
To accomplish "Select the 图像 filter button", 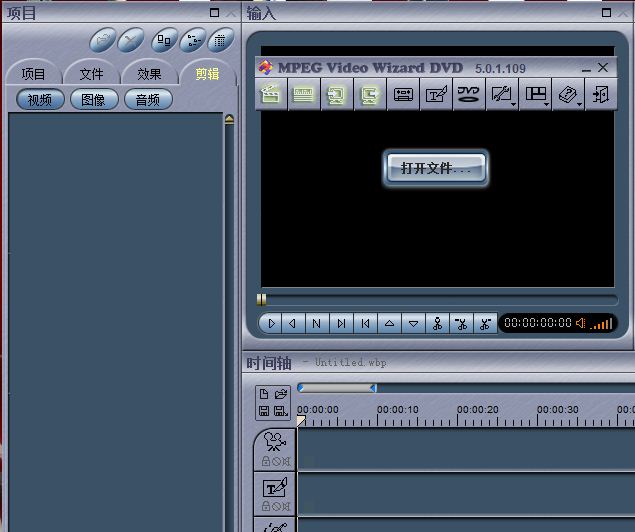I will (94, 100).
